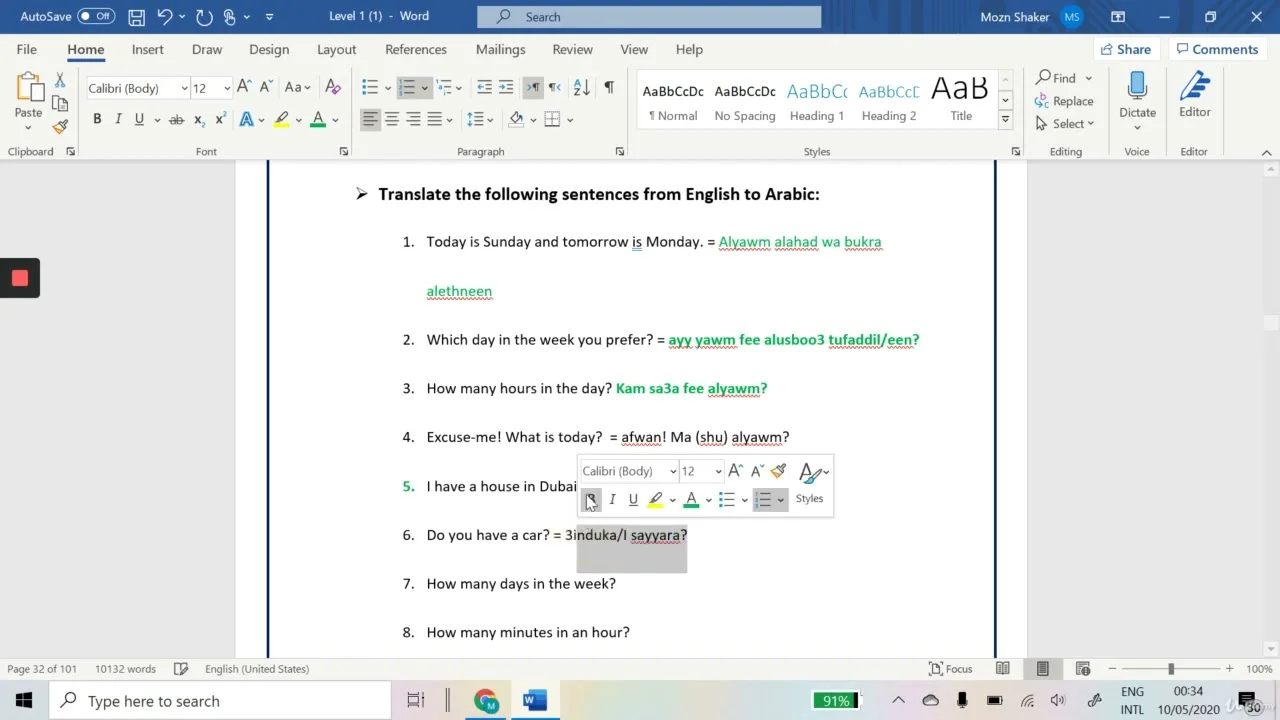
Task: Toggle show paragraph marks (pilcrow) icon
Action: (x=608, y=88)
